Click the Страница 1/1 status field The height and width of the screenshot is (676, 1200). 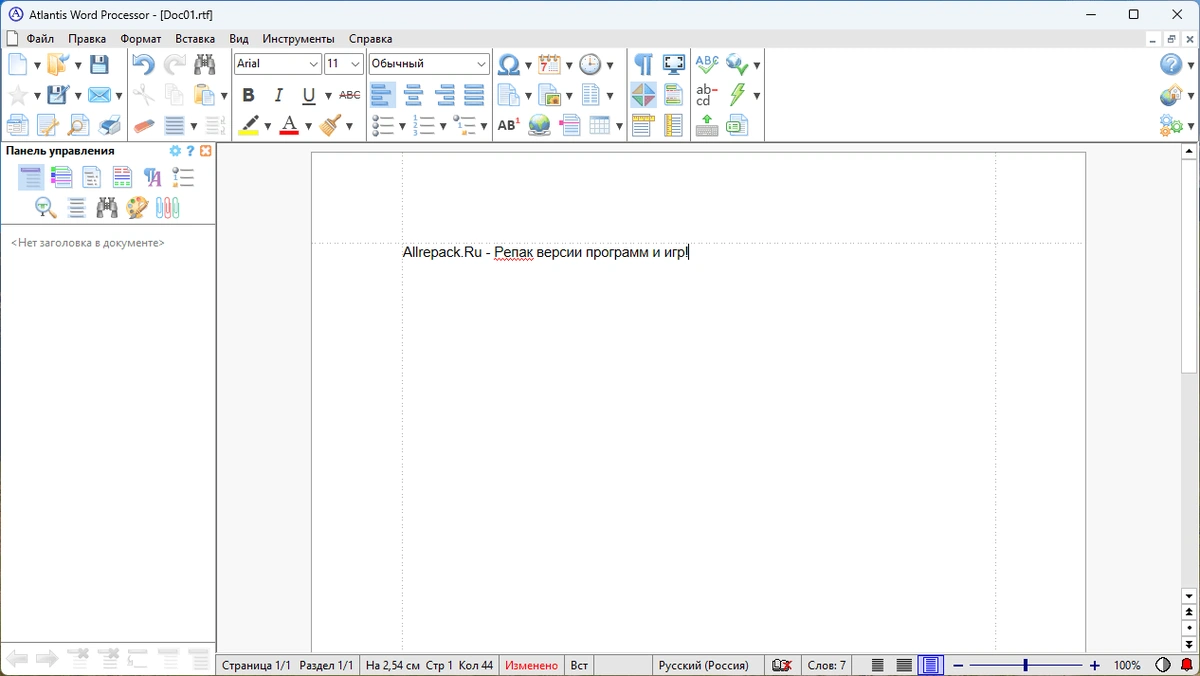tap(256, 665)
